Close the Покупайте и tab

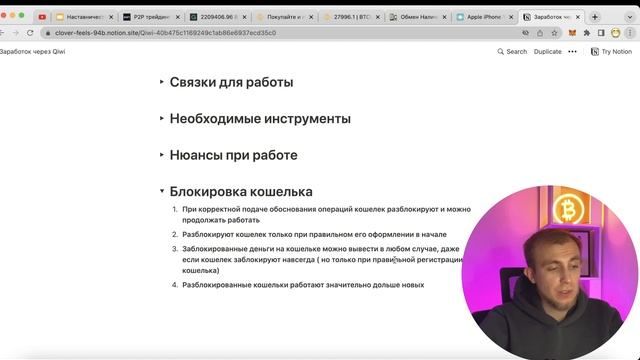click(311, 17)
